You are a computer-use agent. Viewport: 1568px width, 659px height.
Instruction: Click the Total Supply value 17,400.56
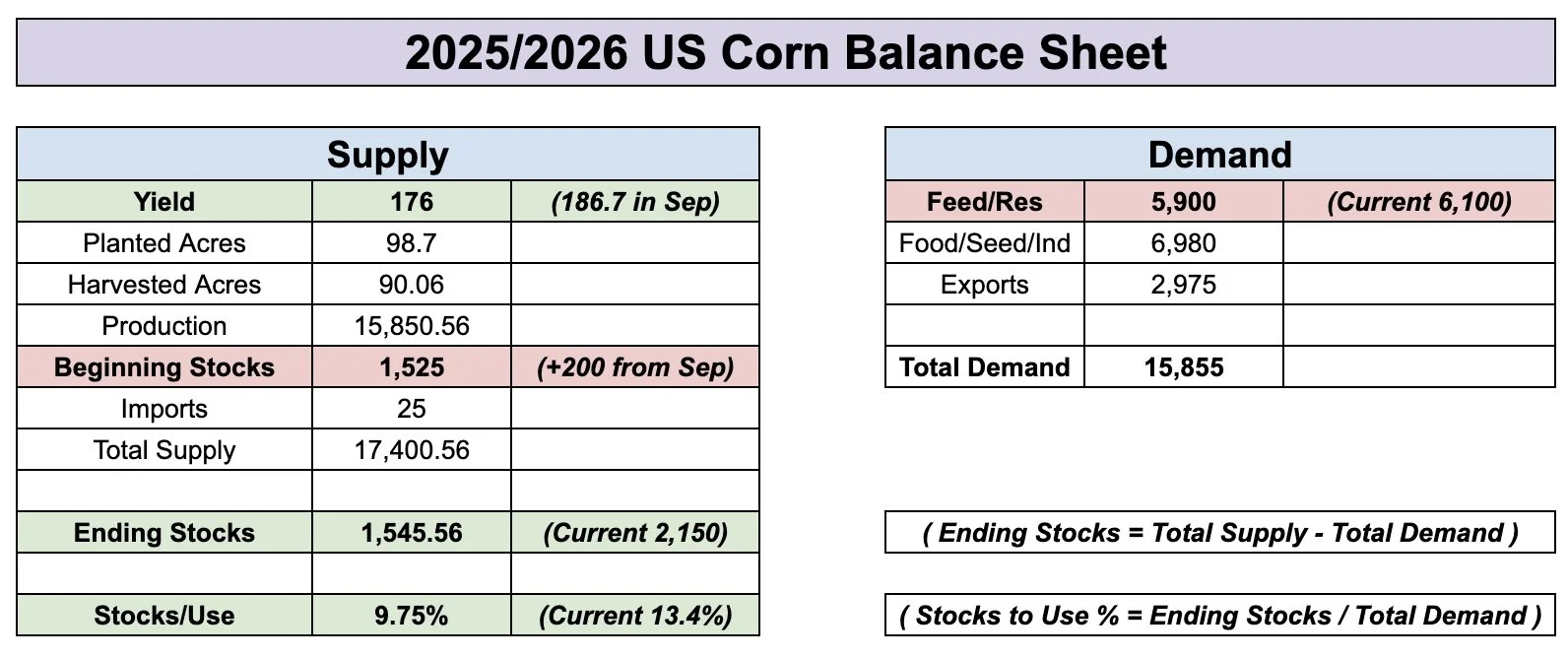coord(412,450)
